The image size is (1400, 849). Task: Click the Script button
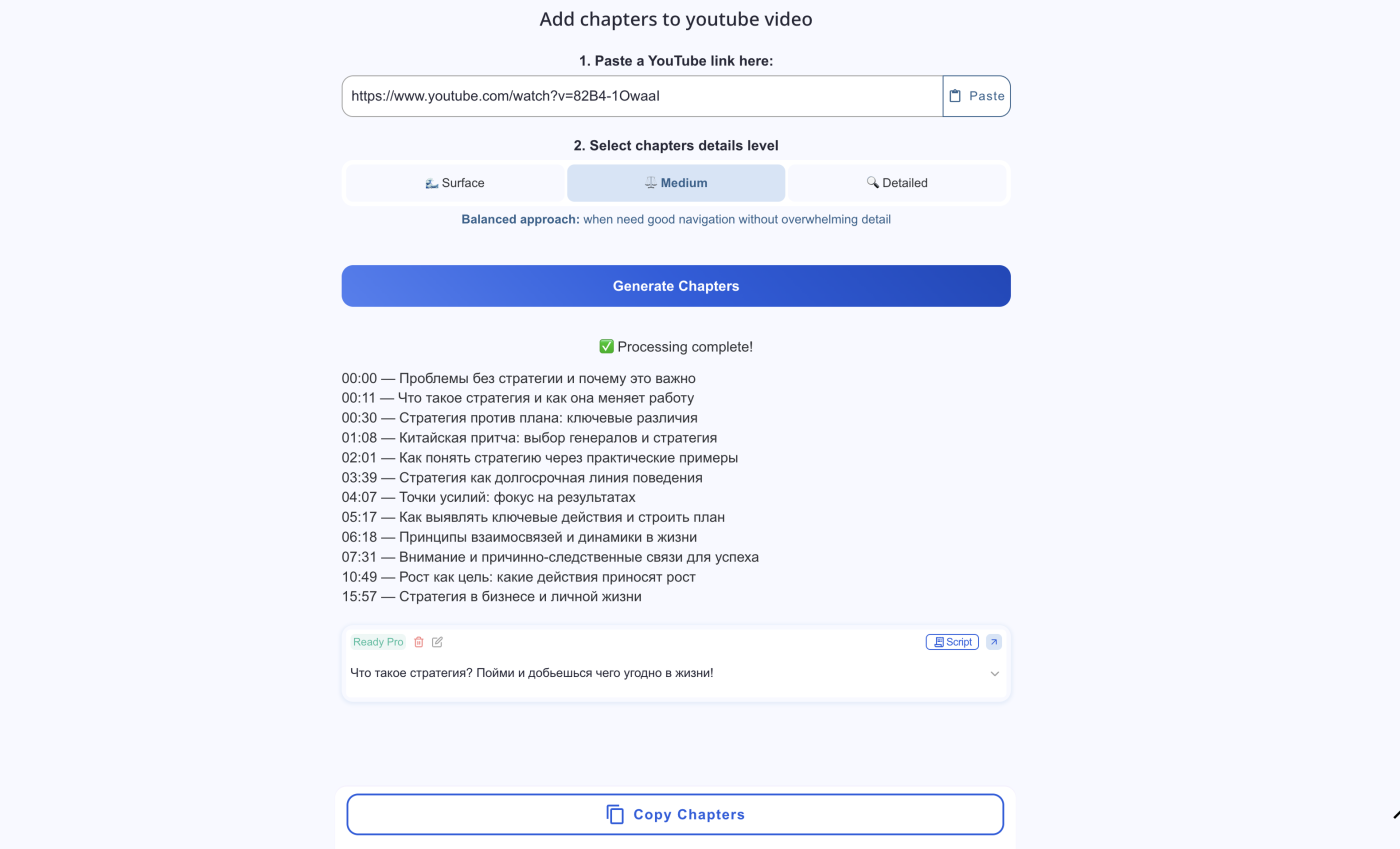coord(952,642)
